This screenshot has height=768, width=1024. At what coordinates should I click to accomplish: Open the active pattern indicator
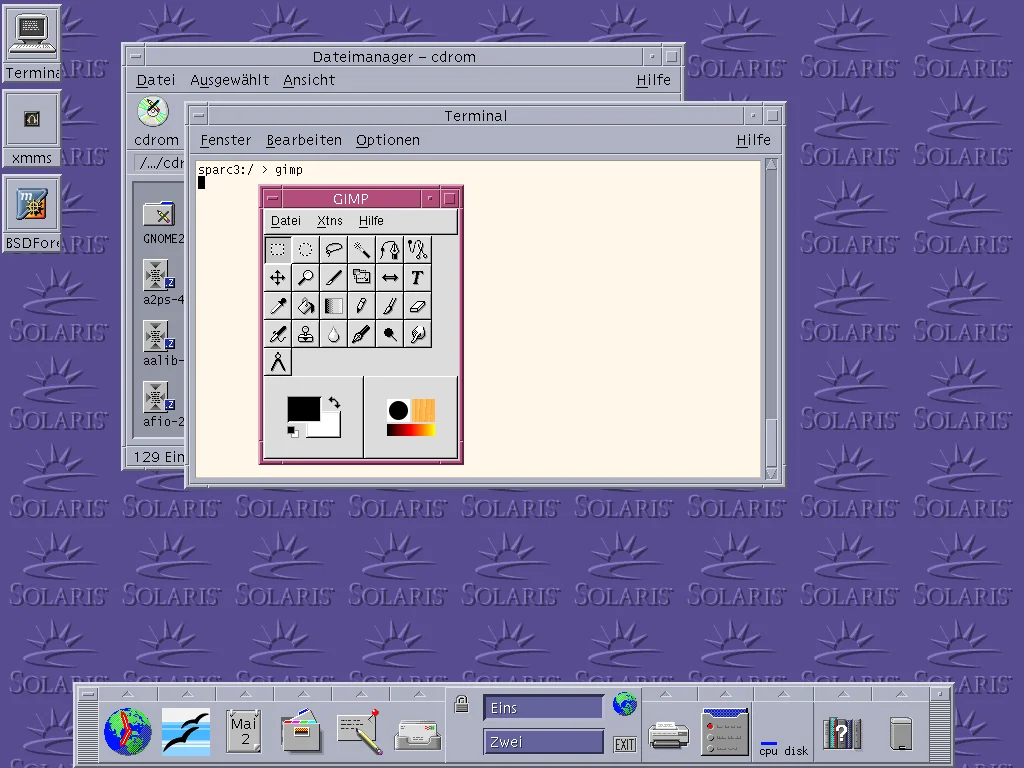423,410
